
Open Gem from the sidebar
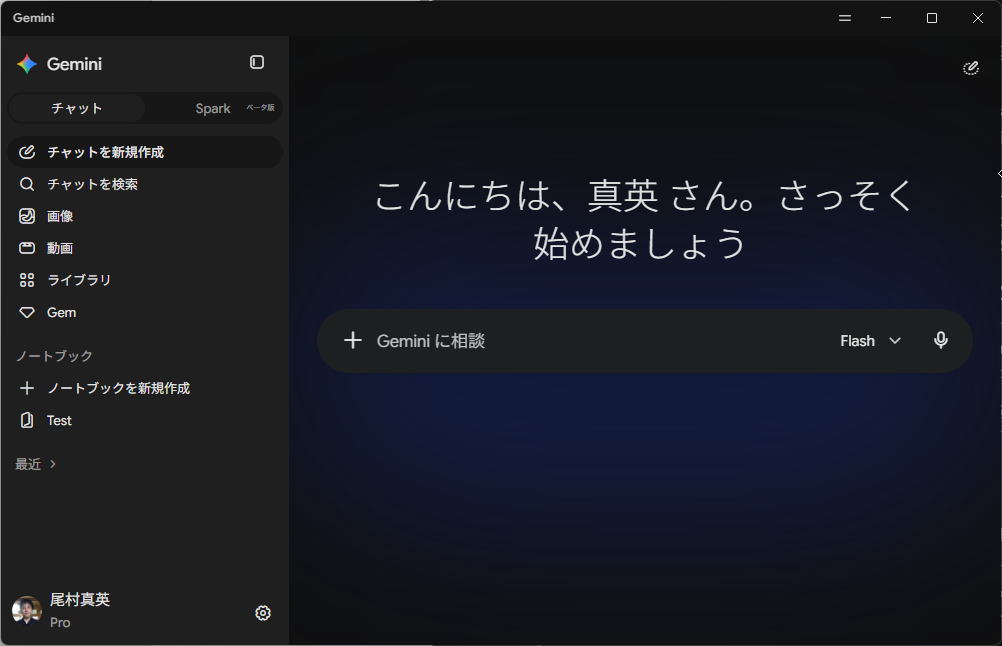click(145, 312)
